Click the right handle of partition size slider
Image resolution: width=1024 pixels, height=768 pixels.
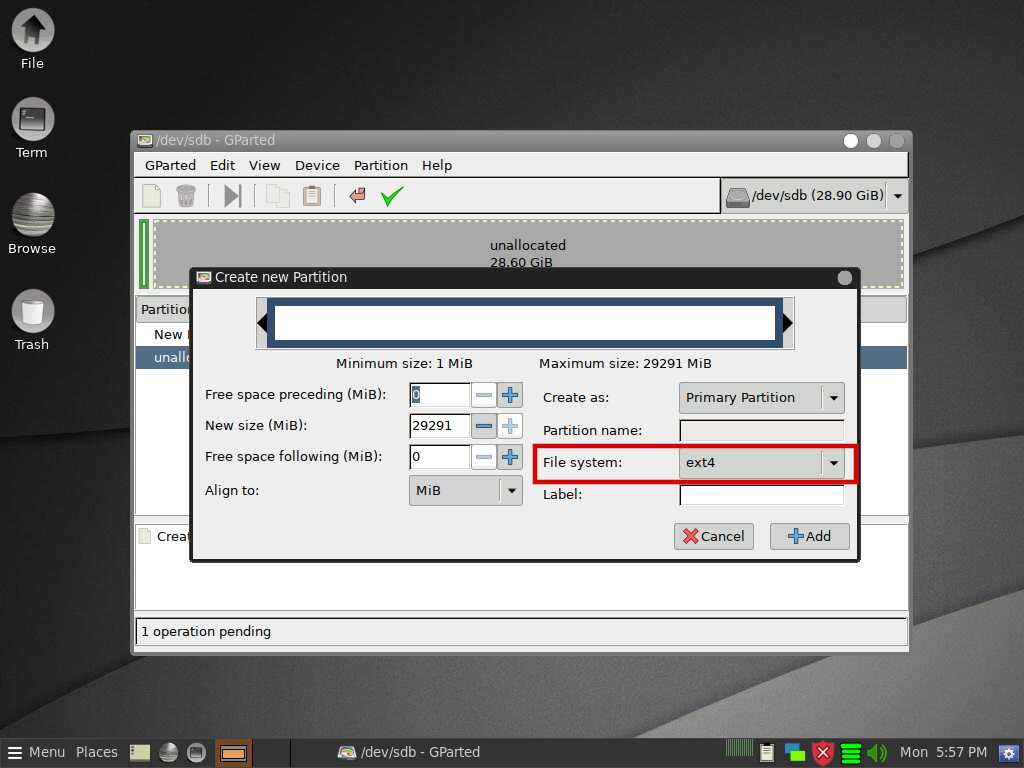[788, 323]
